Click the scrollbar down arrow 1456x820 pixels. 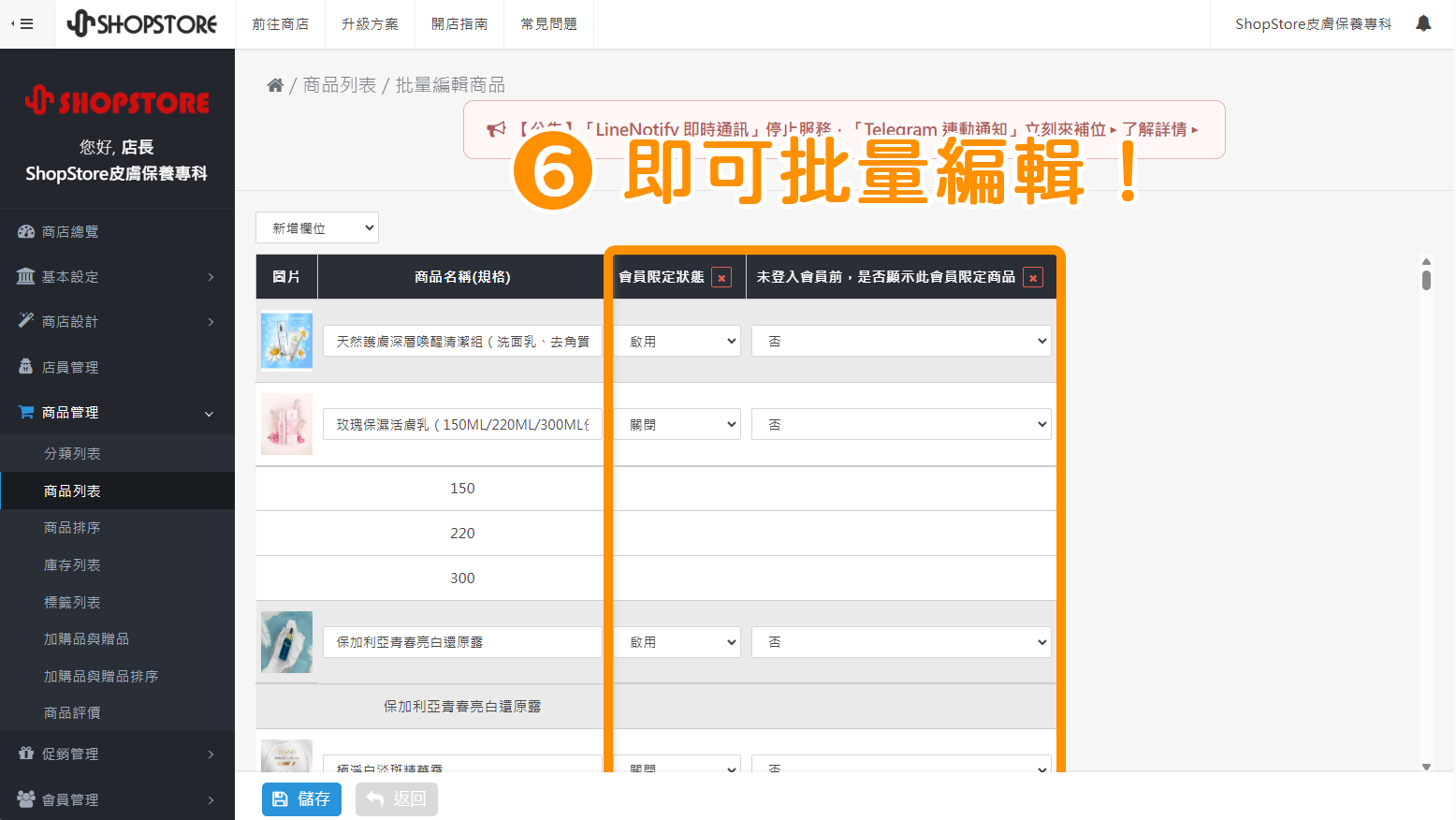(x=1426, y=767)
